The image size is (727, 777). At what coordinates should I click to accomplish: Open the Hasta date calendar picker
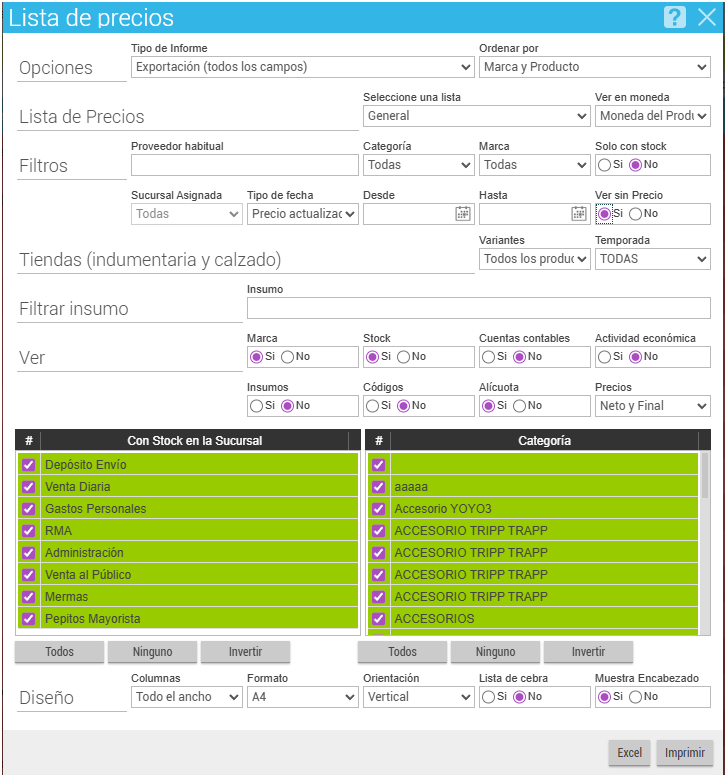578,213
